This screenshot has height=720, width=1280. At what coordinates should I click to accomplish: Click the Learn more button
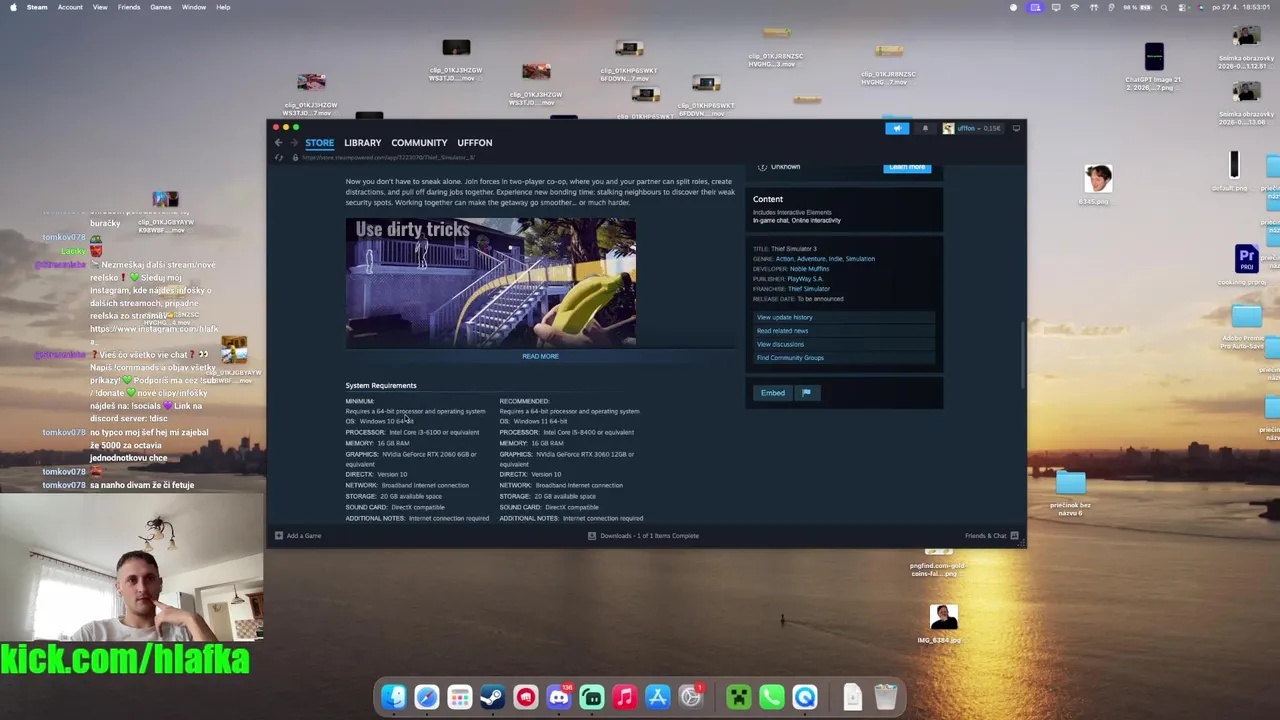coord(907,167)
